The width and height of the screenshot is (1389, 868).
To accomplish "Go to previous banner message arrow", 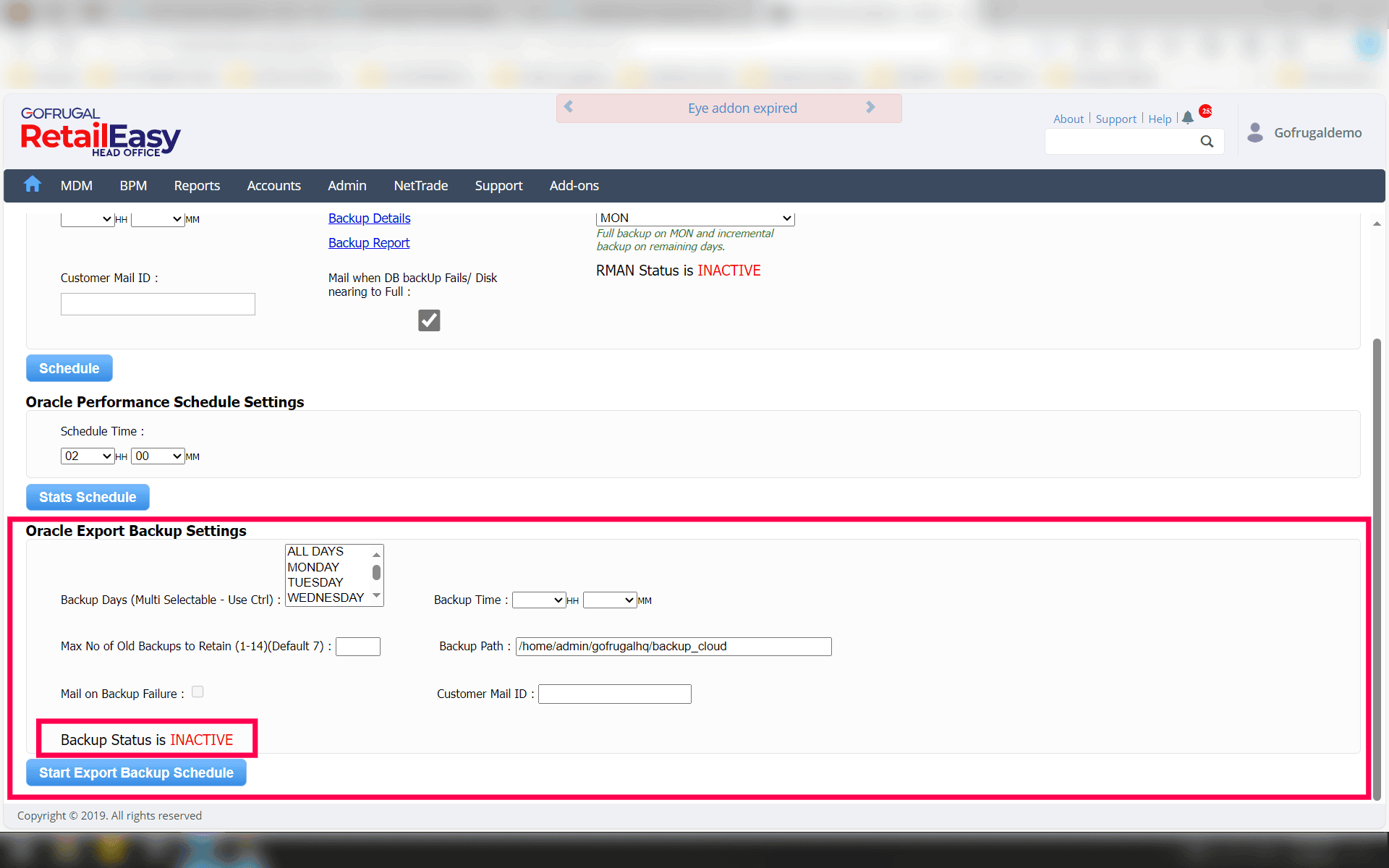I will tap(569, 107).
